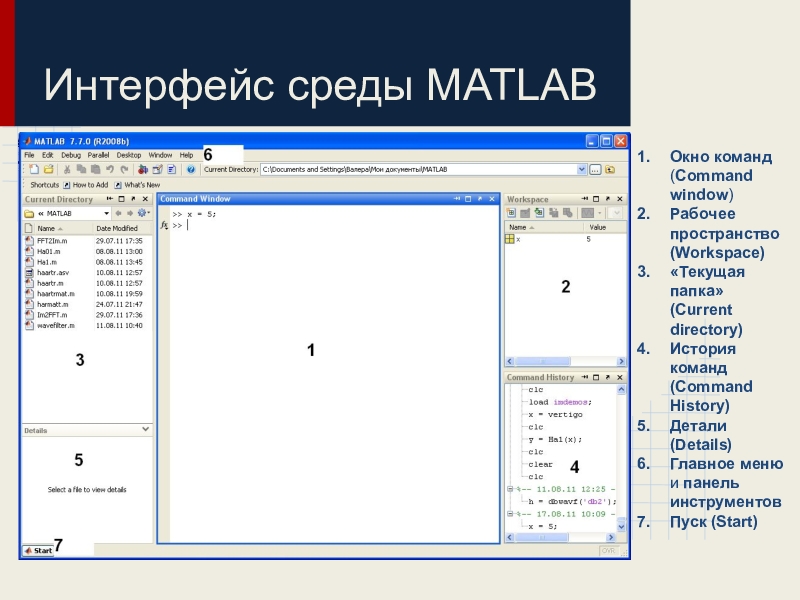Click the Command History horizontal scrollbar

560,537
